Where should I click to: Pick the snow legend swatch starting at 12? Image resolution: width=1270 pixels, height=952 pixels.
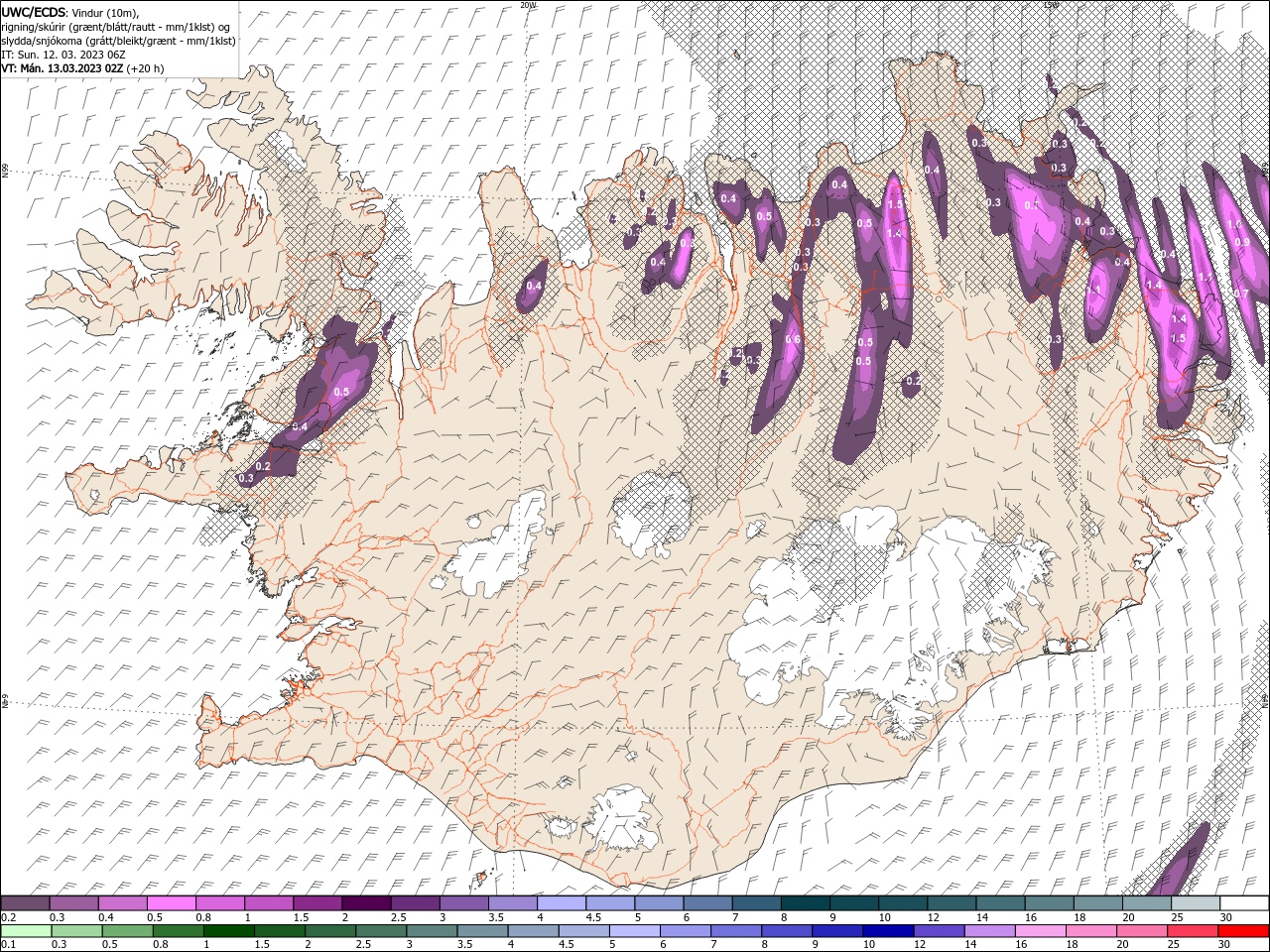pyautogui.click(x=952, y=902)
